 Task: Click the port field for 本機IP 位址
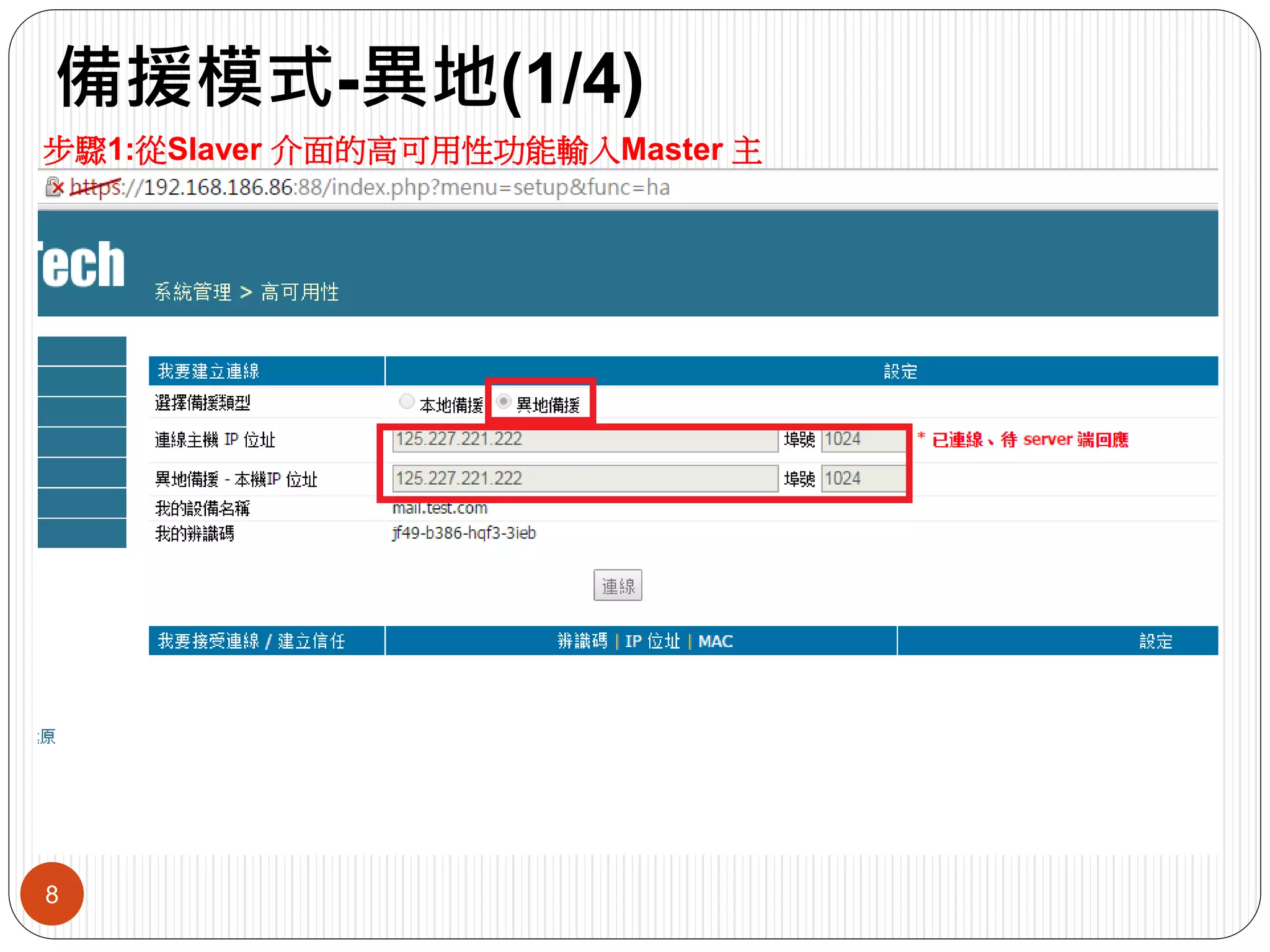[863, 478]
